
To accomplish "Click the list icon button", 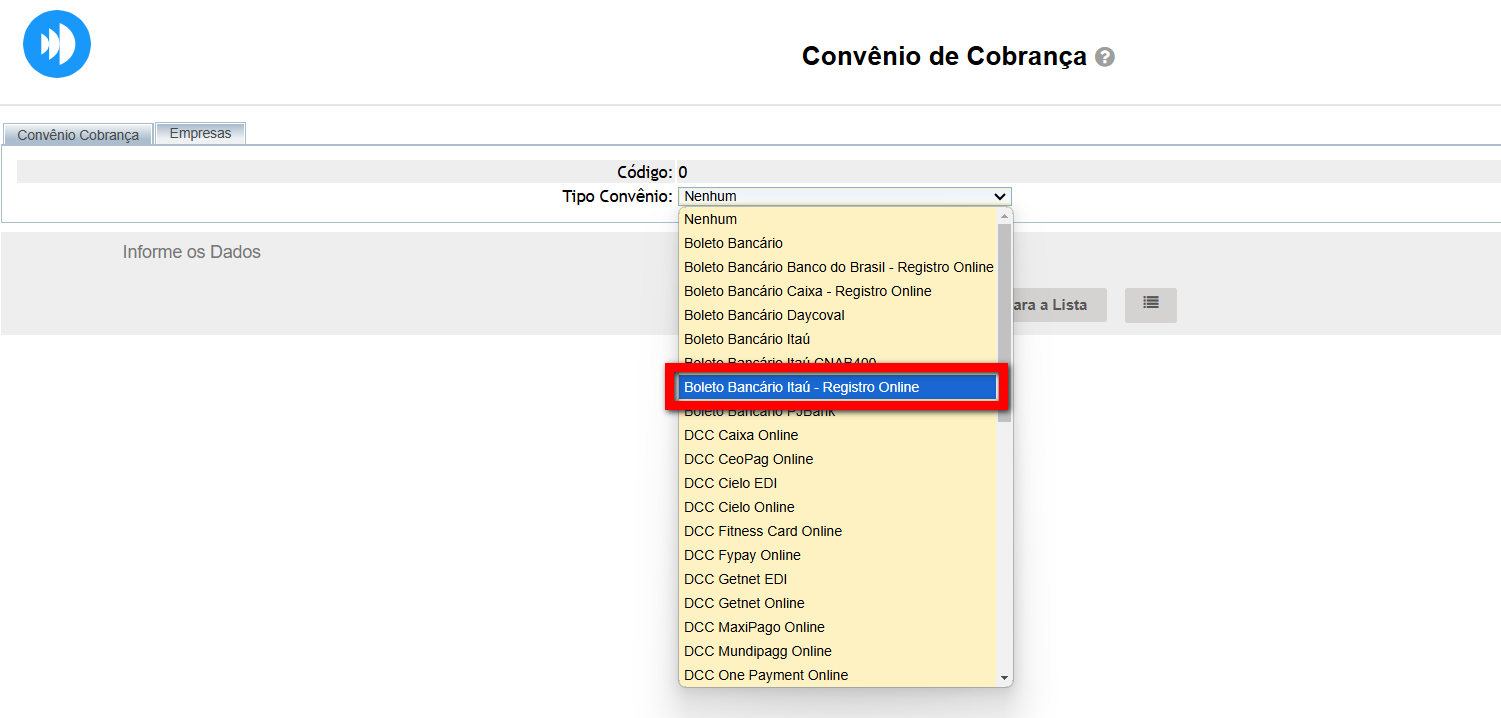I will click(x=1151, y=305).
